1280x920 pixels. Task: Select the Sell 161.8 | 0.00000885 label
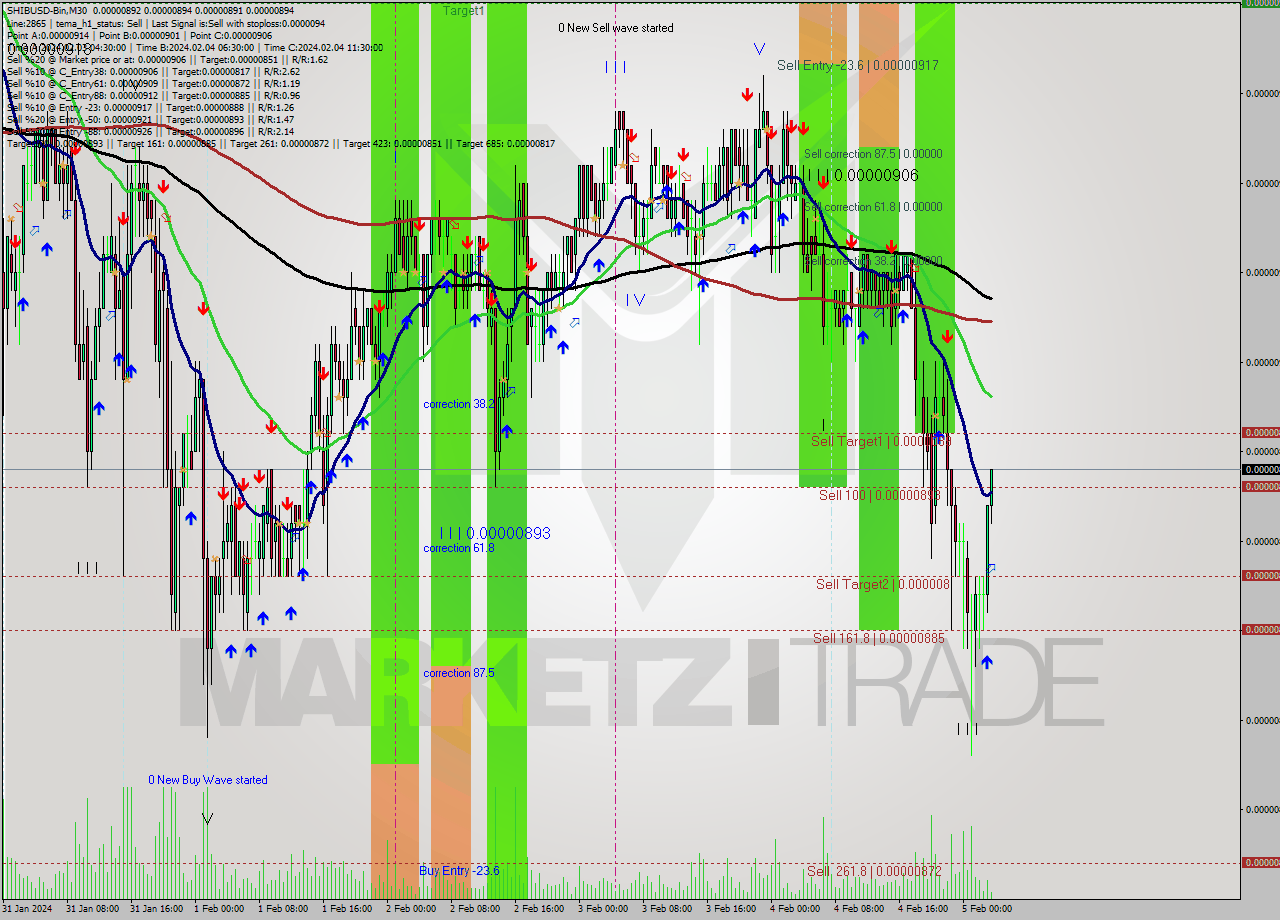(878, 638)
